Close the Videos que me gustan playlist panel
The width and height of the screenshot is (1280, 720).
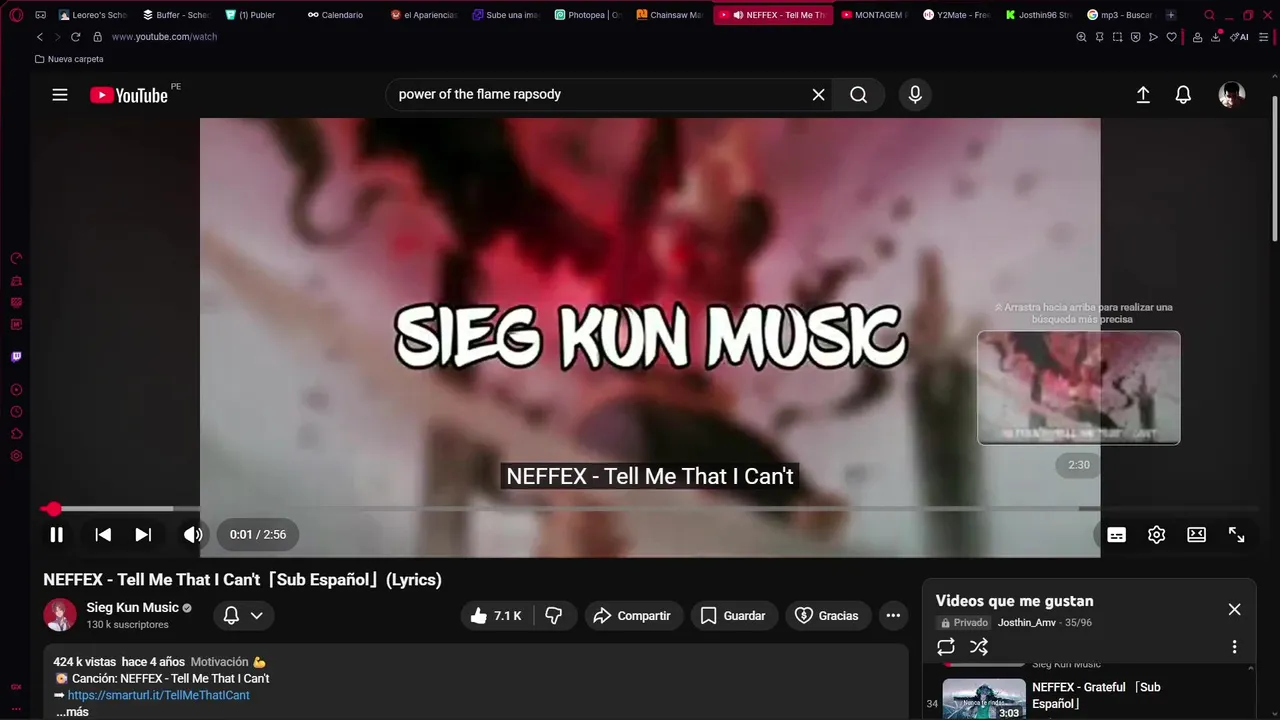1234,609
